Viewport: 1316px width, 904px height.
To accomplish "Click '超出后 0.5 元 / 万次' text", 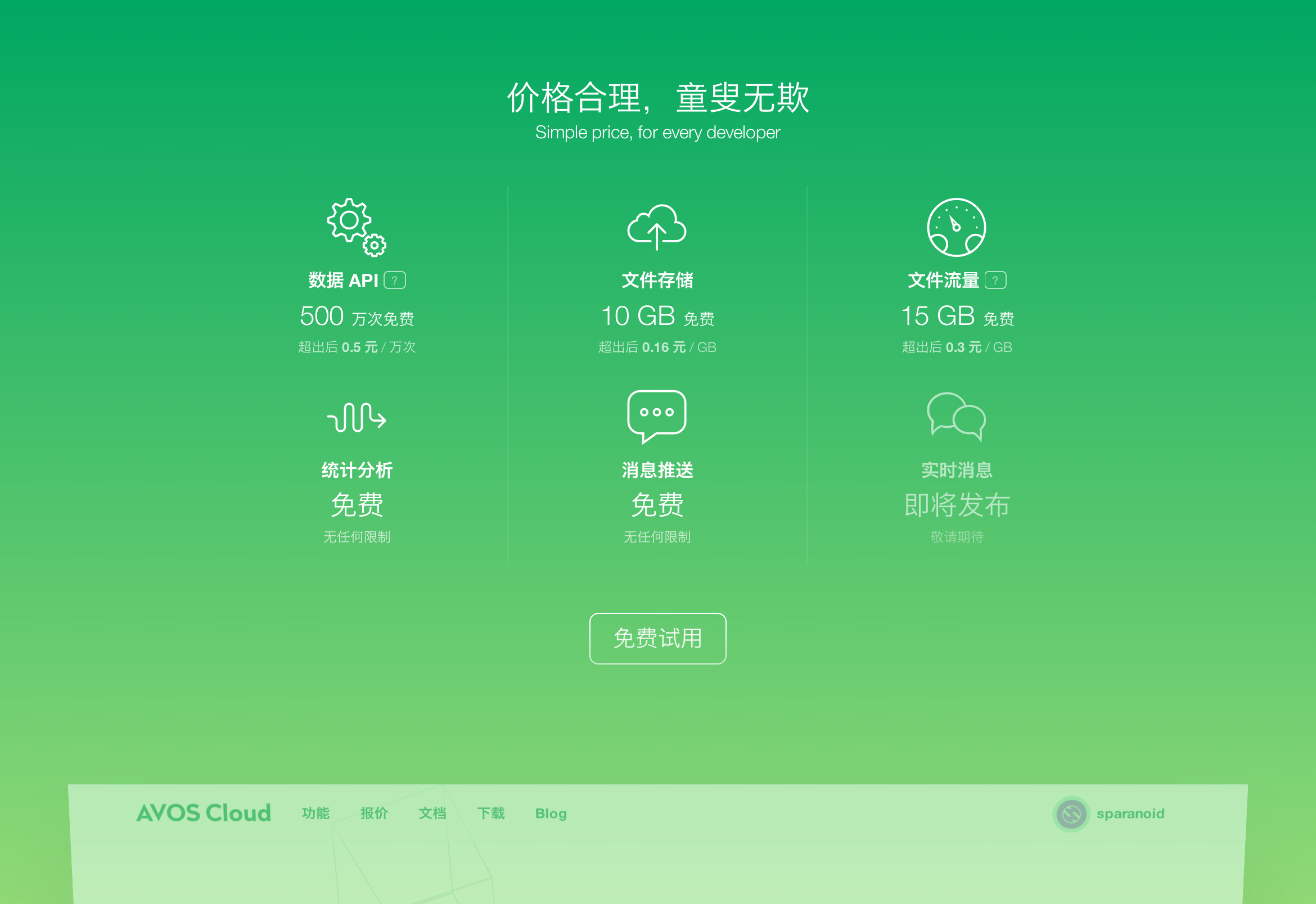I will (357, 347).
